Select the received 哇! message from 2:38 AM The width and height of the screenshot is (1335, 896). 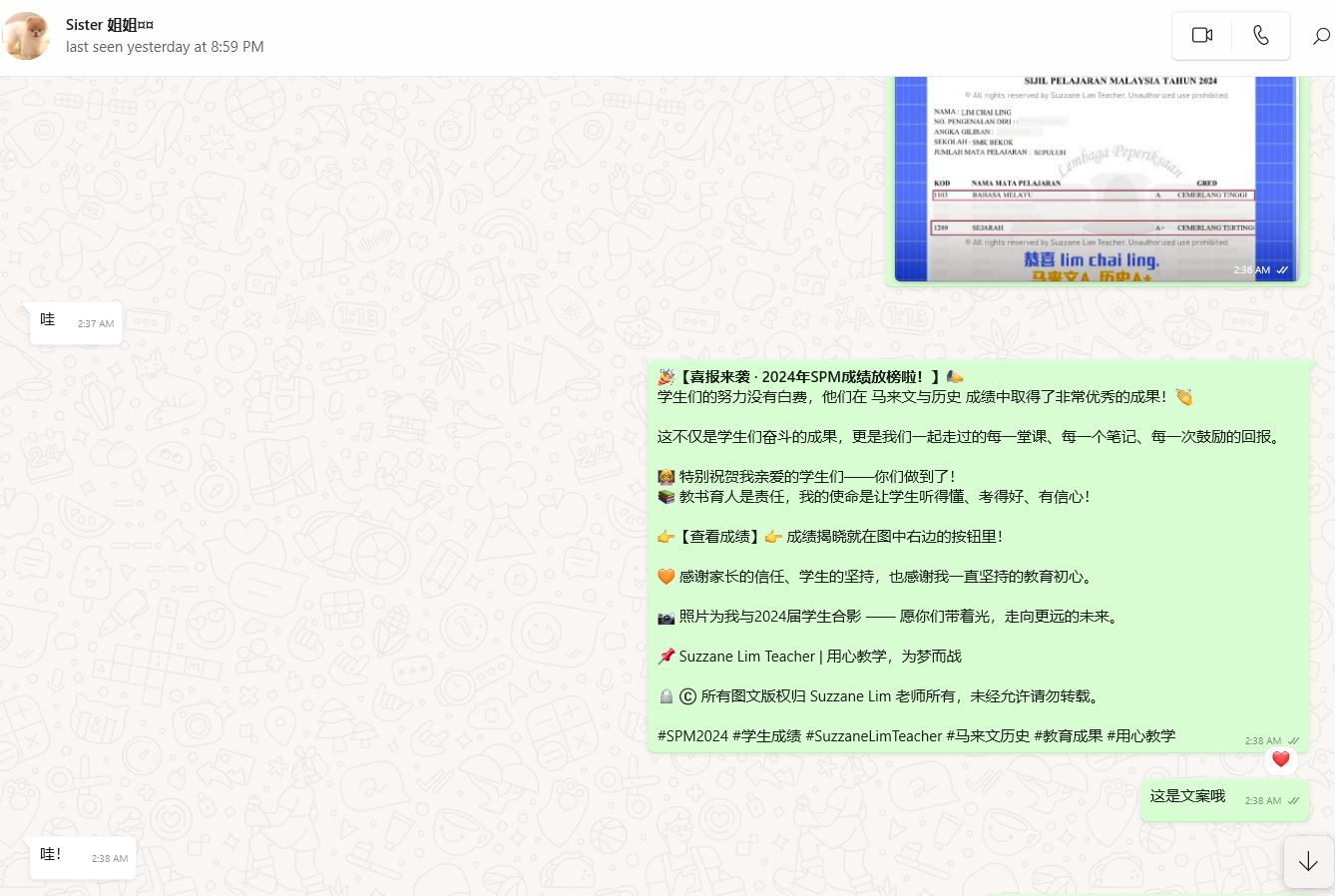pyautogui.click(x=51, y=855)
